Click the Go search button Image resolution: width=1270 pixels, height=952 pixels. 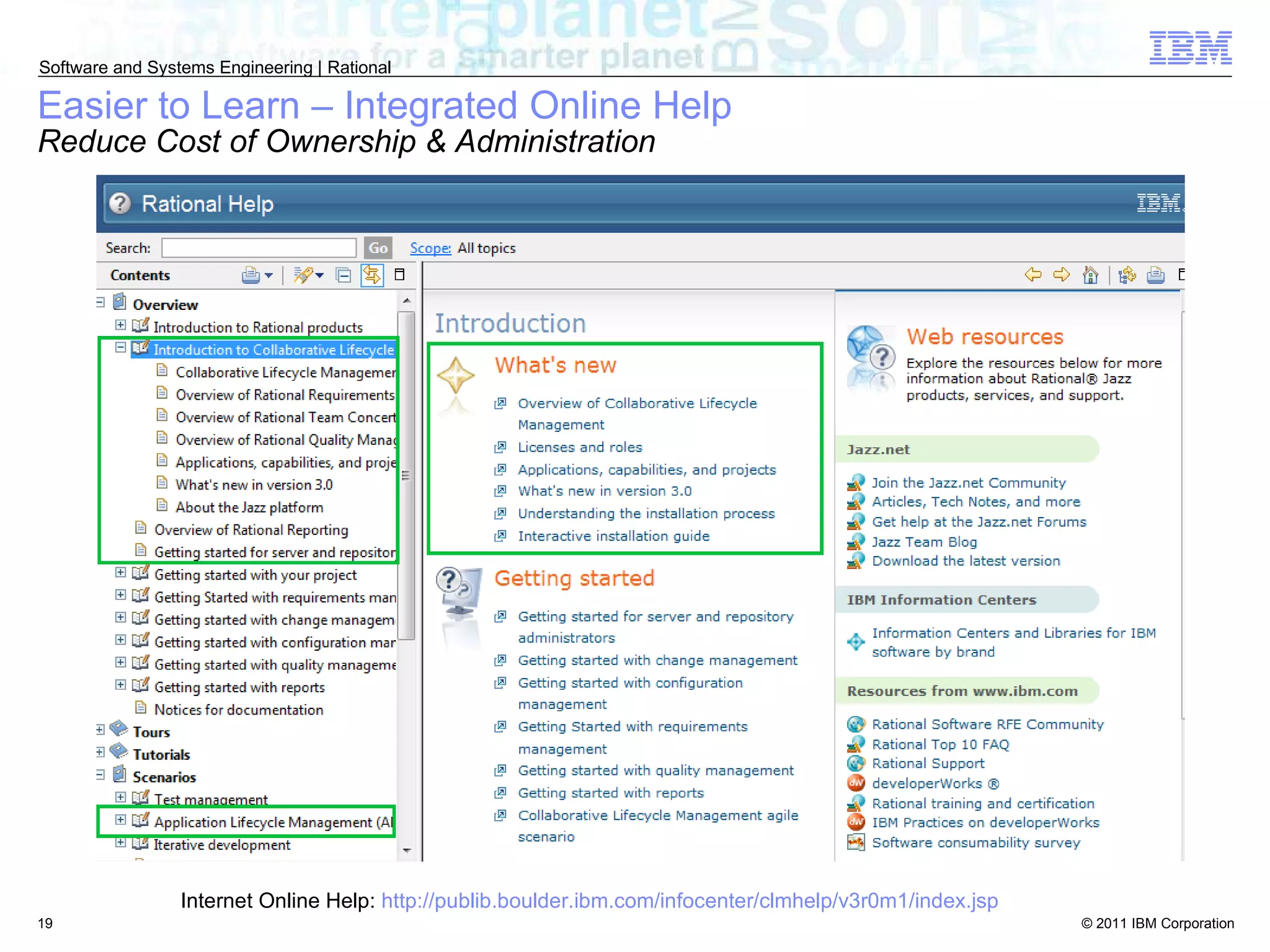pos(378,248)
